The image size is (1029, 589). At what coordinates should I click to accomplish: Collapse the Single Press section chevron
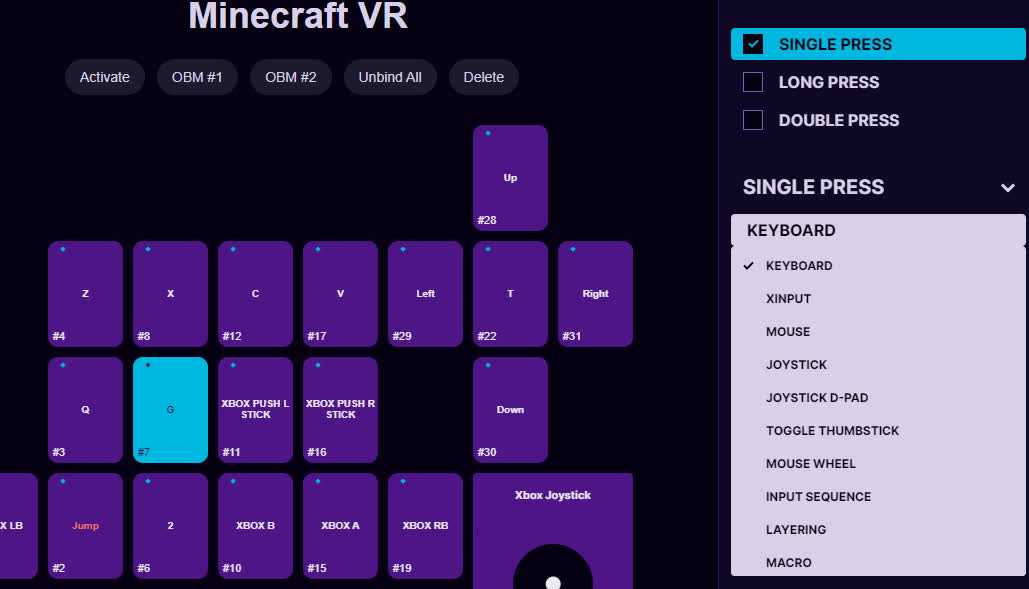[x=1007, y=188]
